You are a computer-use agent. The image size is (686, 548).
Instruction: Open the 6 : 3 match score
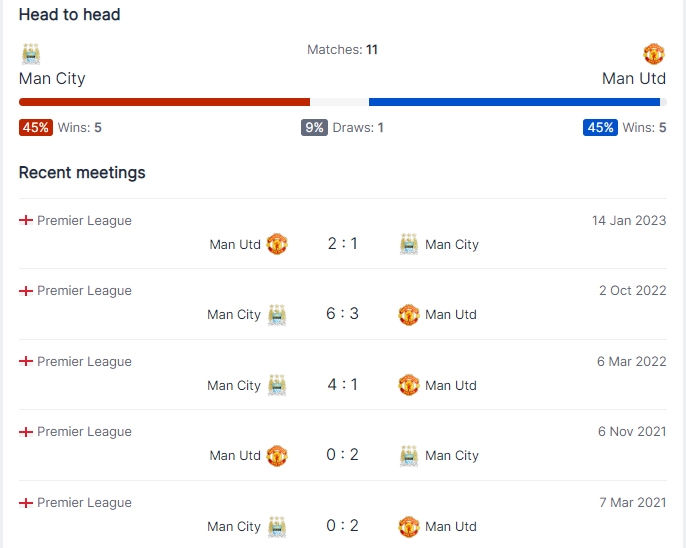point(343,314)
